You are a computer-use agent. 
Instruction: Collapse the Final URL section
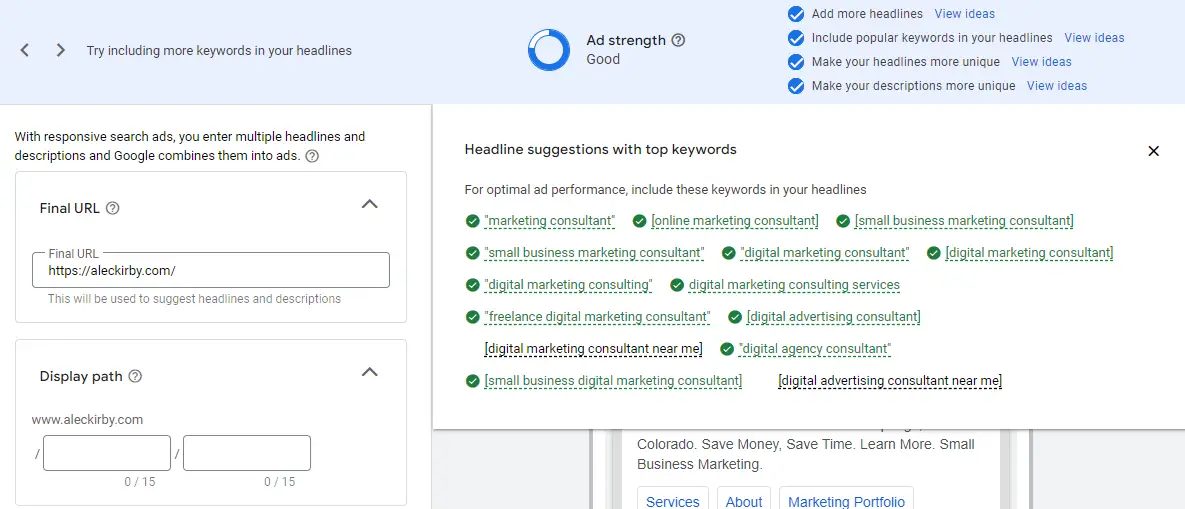370,204
